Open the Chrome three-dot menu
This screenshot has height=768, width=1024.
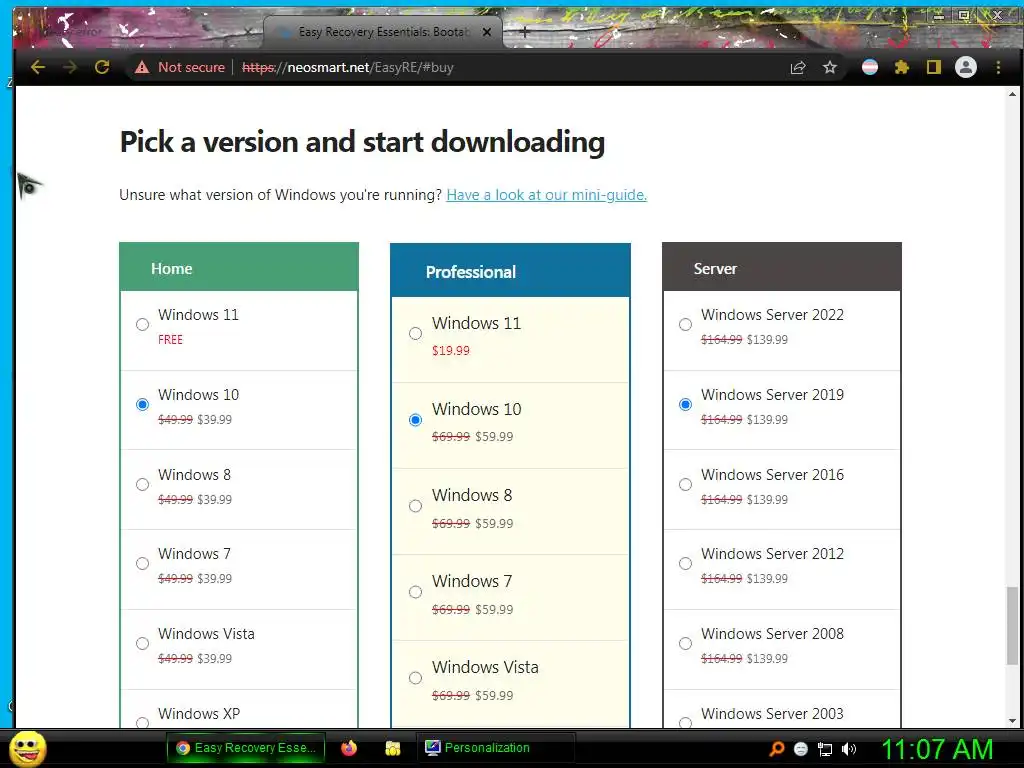(998, 67)
